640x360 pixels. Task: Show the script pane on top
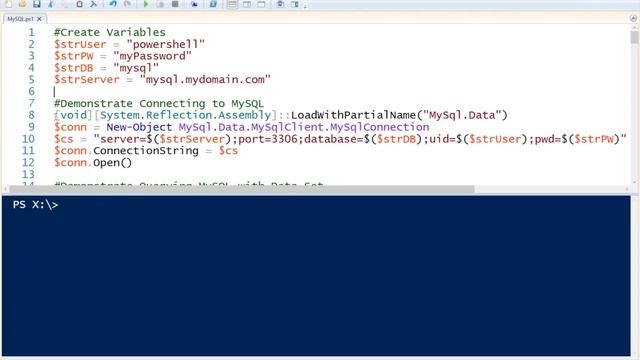tap(232, 4)
